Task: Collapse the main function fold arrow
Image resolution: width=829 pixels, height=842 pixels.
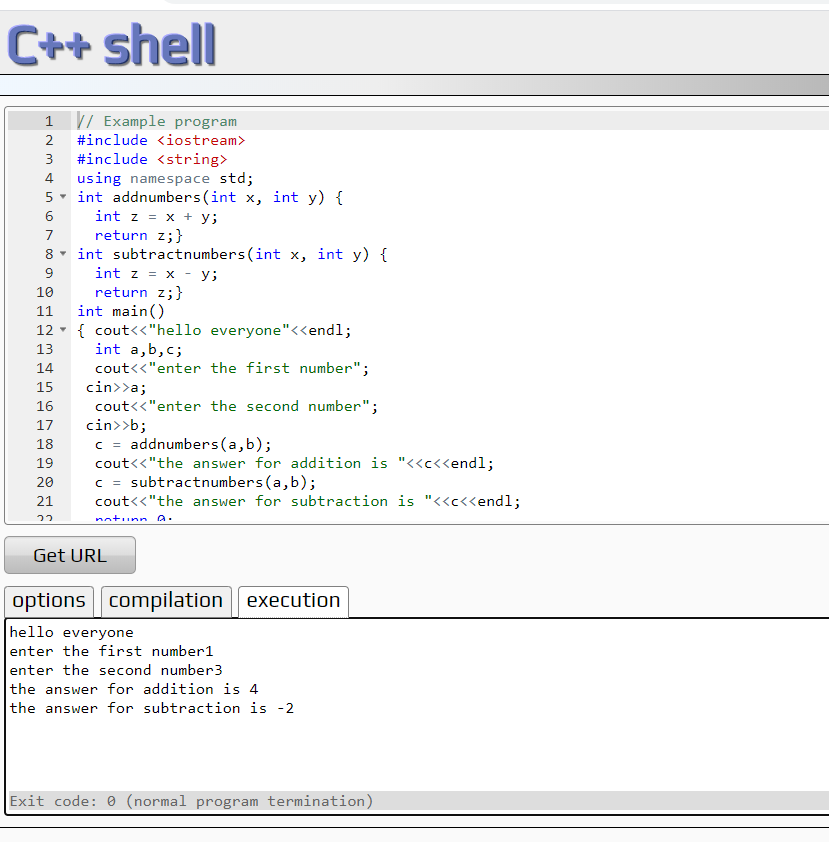Action: 61,330
